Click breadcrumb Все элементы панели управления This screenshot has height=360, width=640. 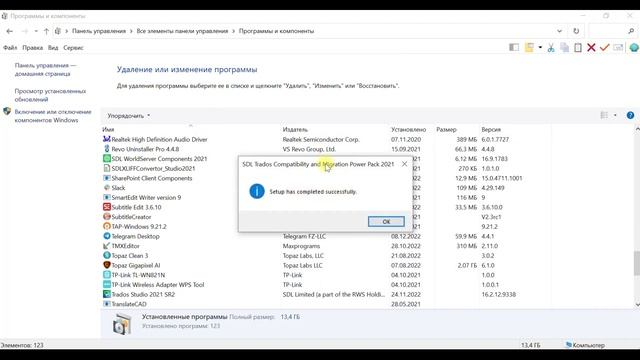(x=182, y=31)
